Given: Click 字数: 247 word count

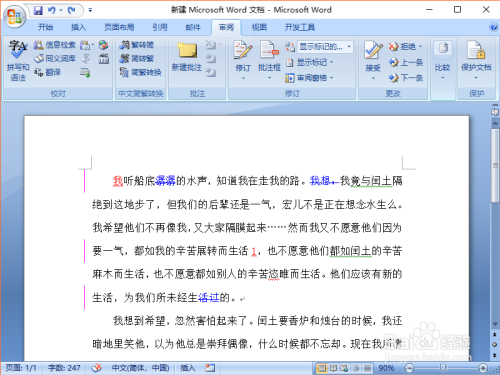Looking at the screenshot, I should (x=64, y=368).
